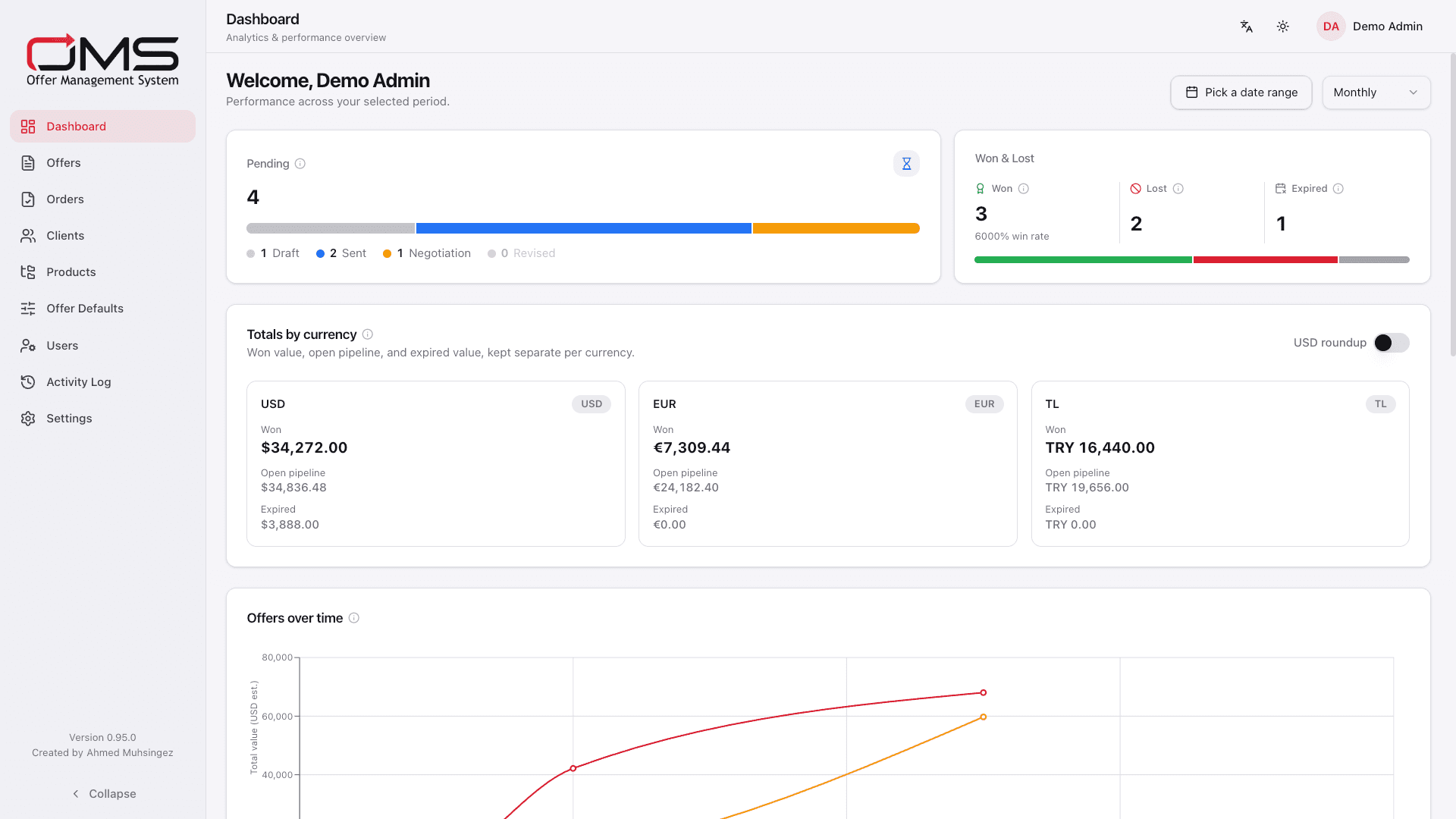This screenshot has height=819, width=1456.
Task: Click the Orders file-check icon
Action: coord(28,199)
